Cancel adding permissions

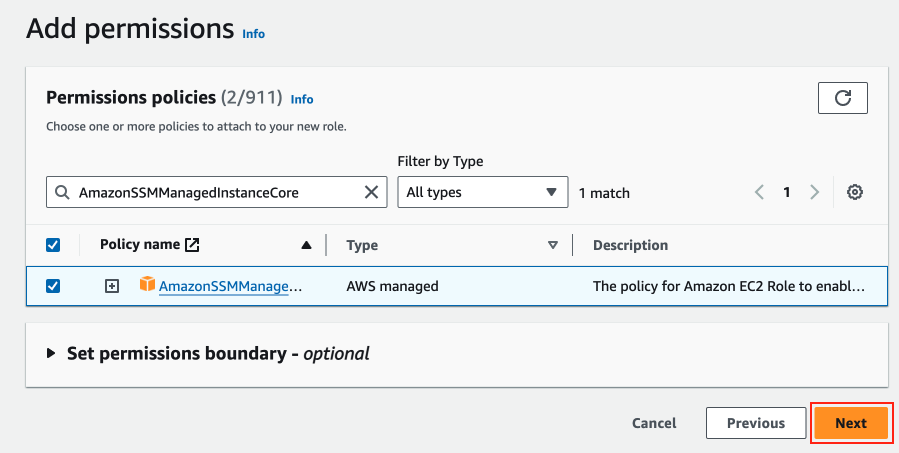(654, 423)
